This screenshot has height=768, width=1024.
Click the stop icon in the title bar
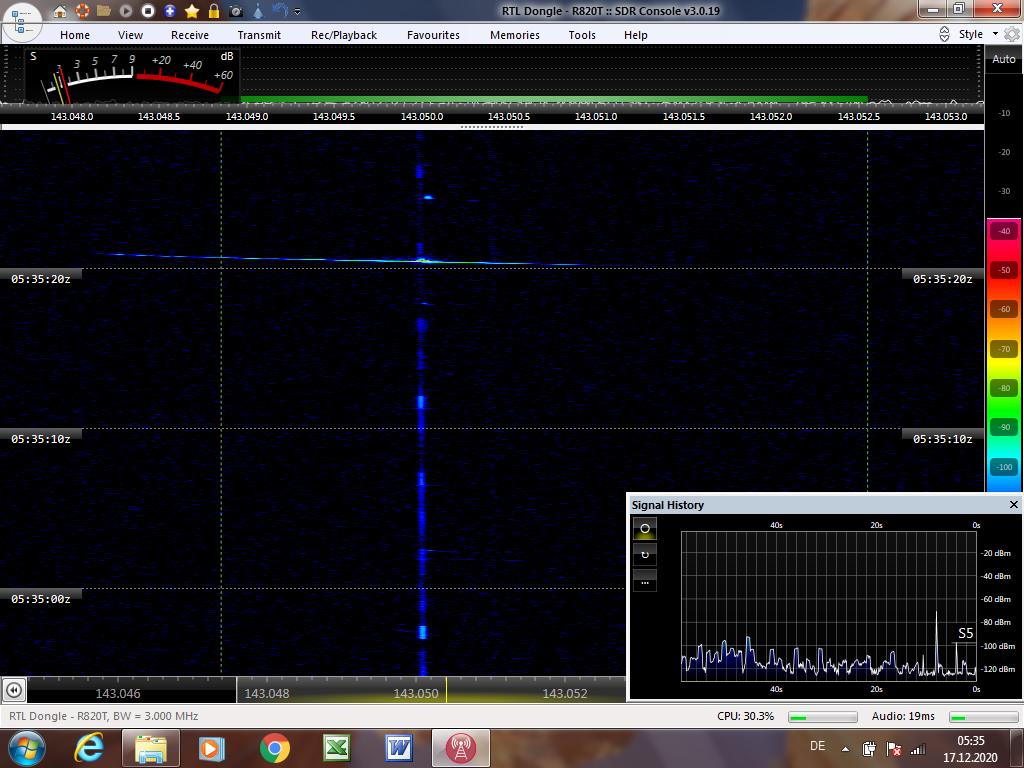[x=148, y=10]
